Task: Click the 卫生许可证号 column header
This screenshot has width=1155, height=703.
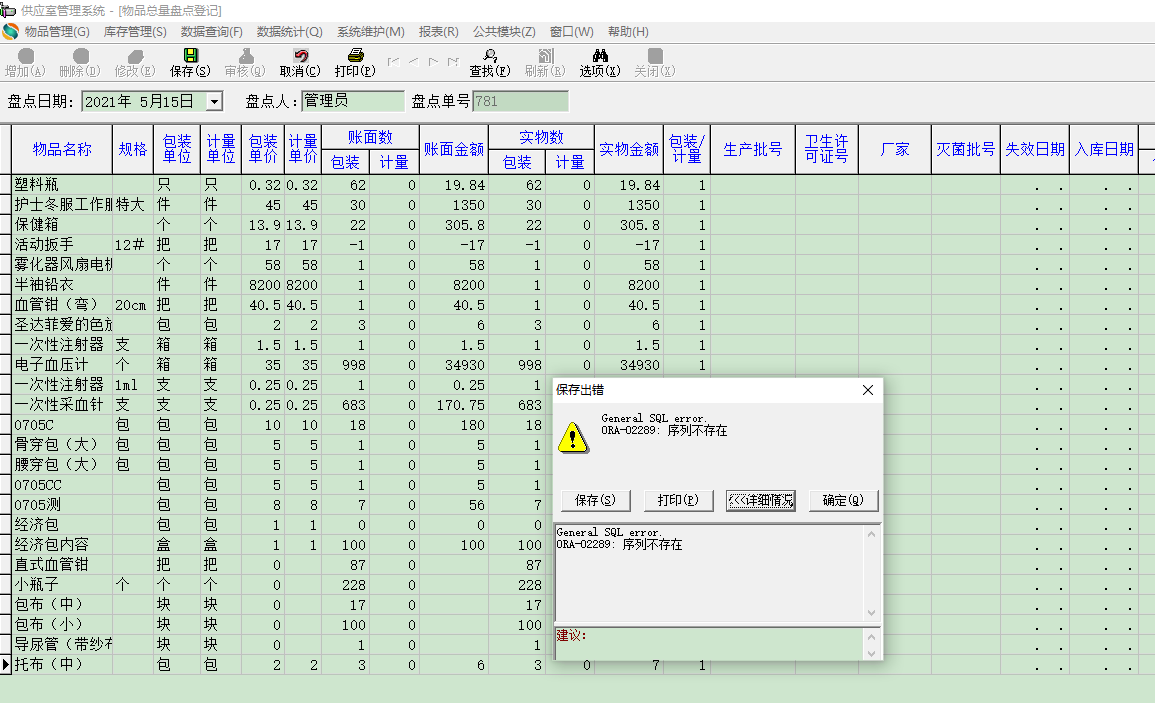Action: (x=826, y=149)
